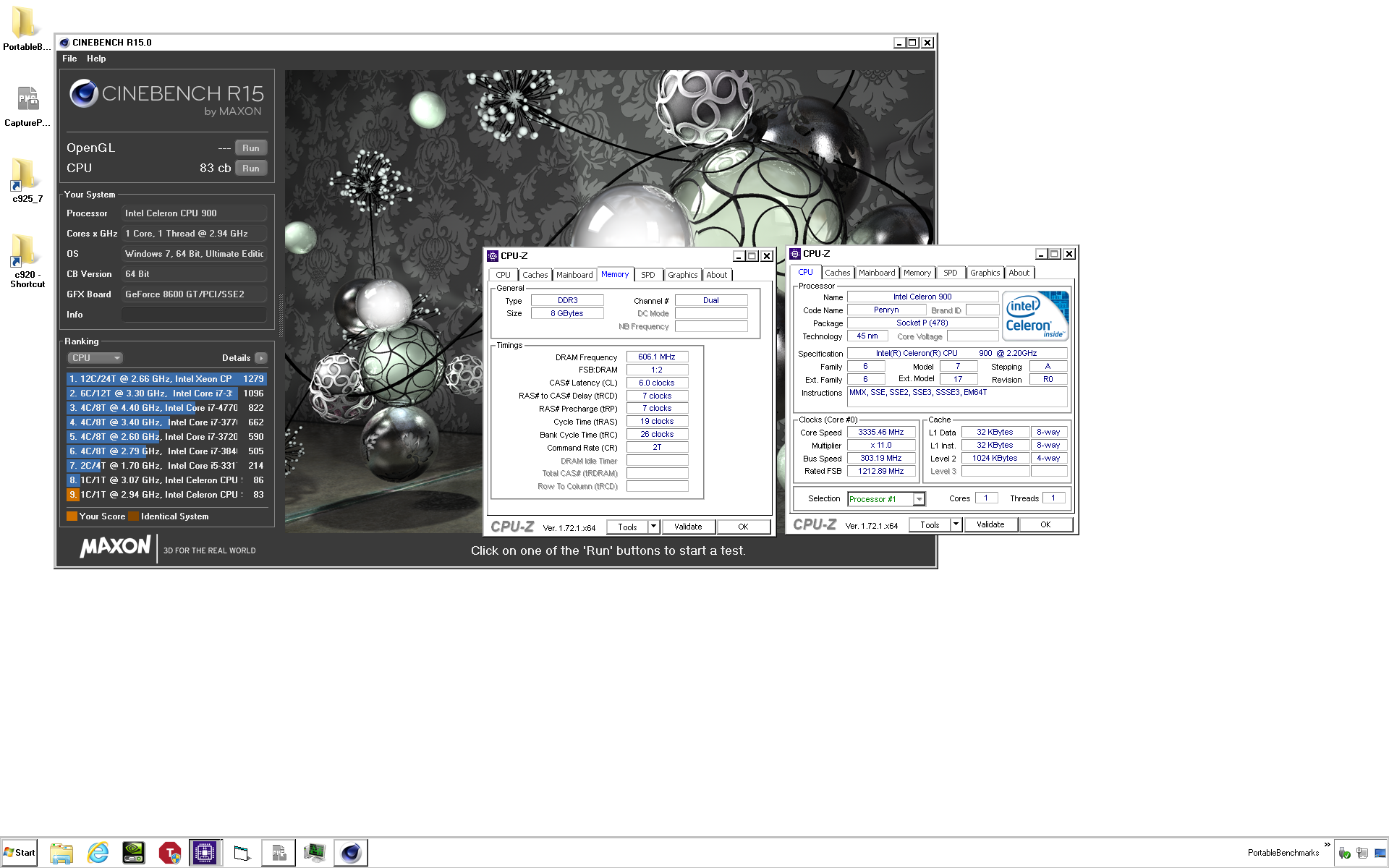
Task: Click the Cinebench window title icon
Action: click(64, 43)
